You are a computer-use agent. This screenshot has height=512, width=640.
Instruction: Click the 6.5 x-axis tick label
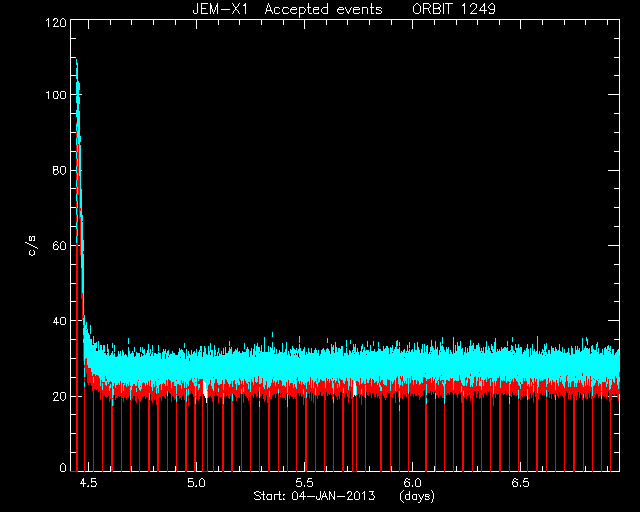tap(520, 483)
